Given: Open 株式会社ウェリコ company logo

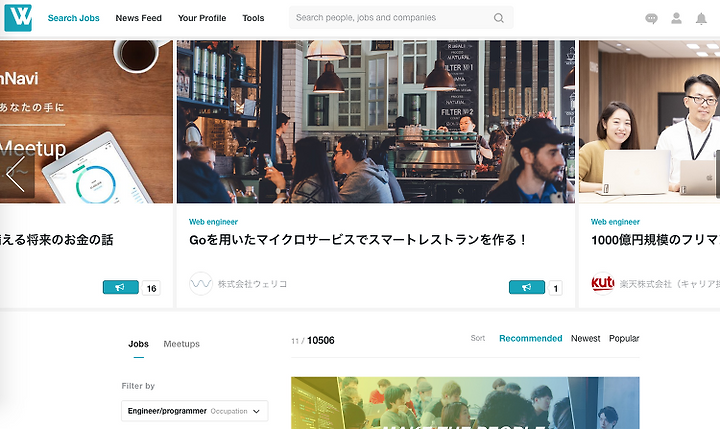Looking at the screenshot, I should pyautogui.click(x=201, y=283).
